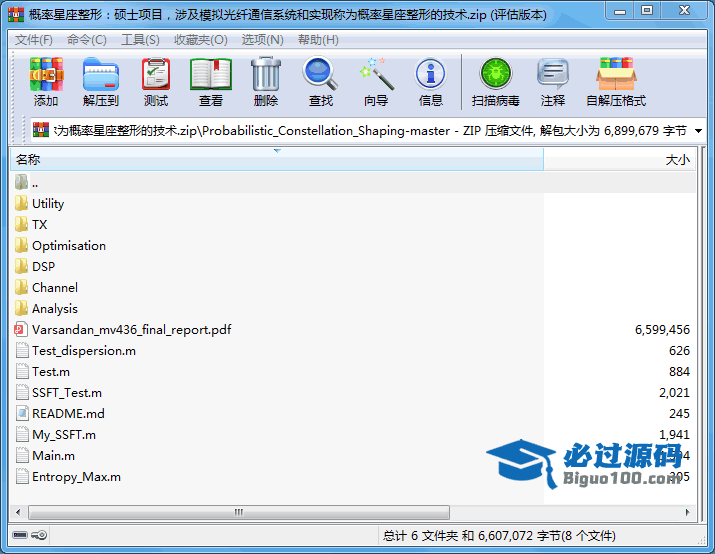The height and width of the screenshot is (554, 715).
Task: Select the Entropy_Max.m file
Action: (x=76, y=476)
